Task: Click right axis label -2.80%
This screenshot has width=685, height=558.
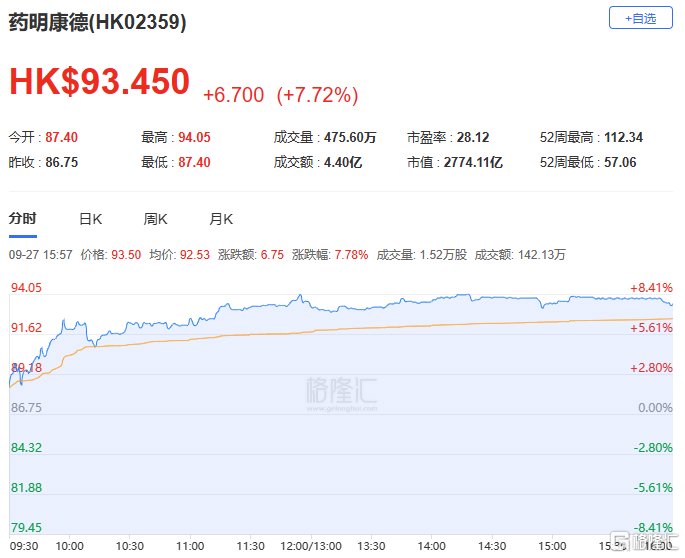Action: [x=653, y=448]
